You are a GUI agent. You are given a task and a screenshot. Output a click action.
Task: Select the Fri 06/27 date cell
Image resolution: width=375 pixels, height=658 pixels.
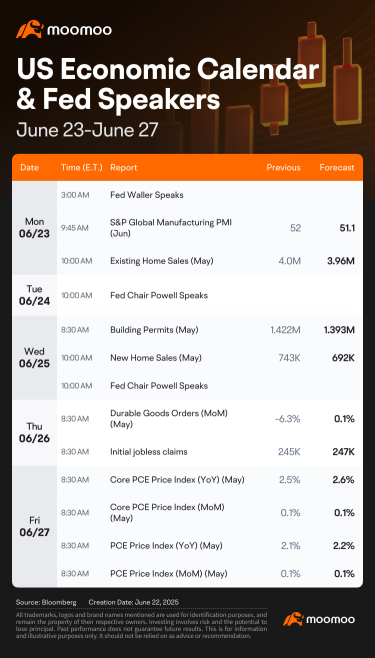[x=34, y=526]
